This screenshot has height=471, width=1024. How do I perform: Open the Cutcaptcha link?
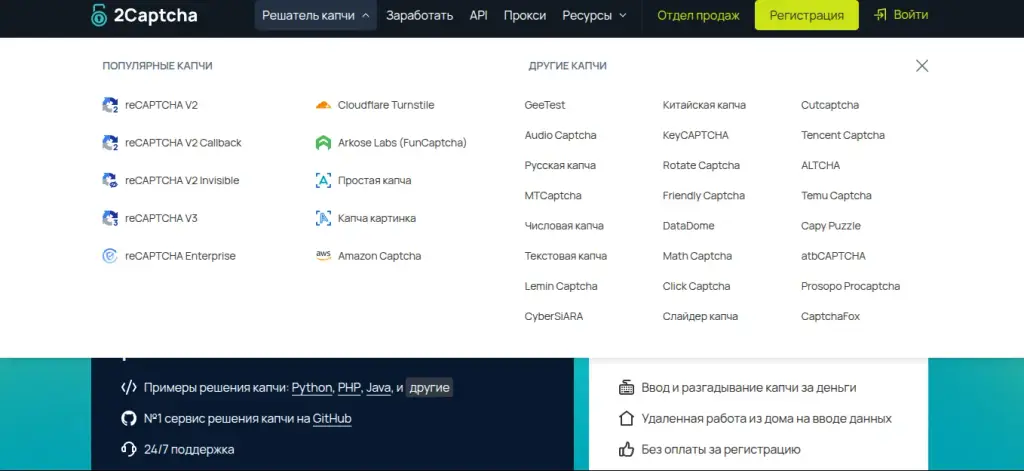click(x=830, y=105)
